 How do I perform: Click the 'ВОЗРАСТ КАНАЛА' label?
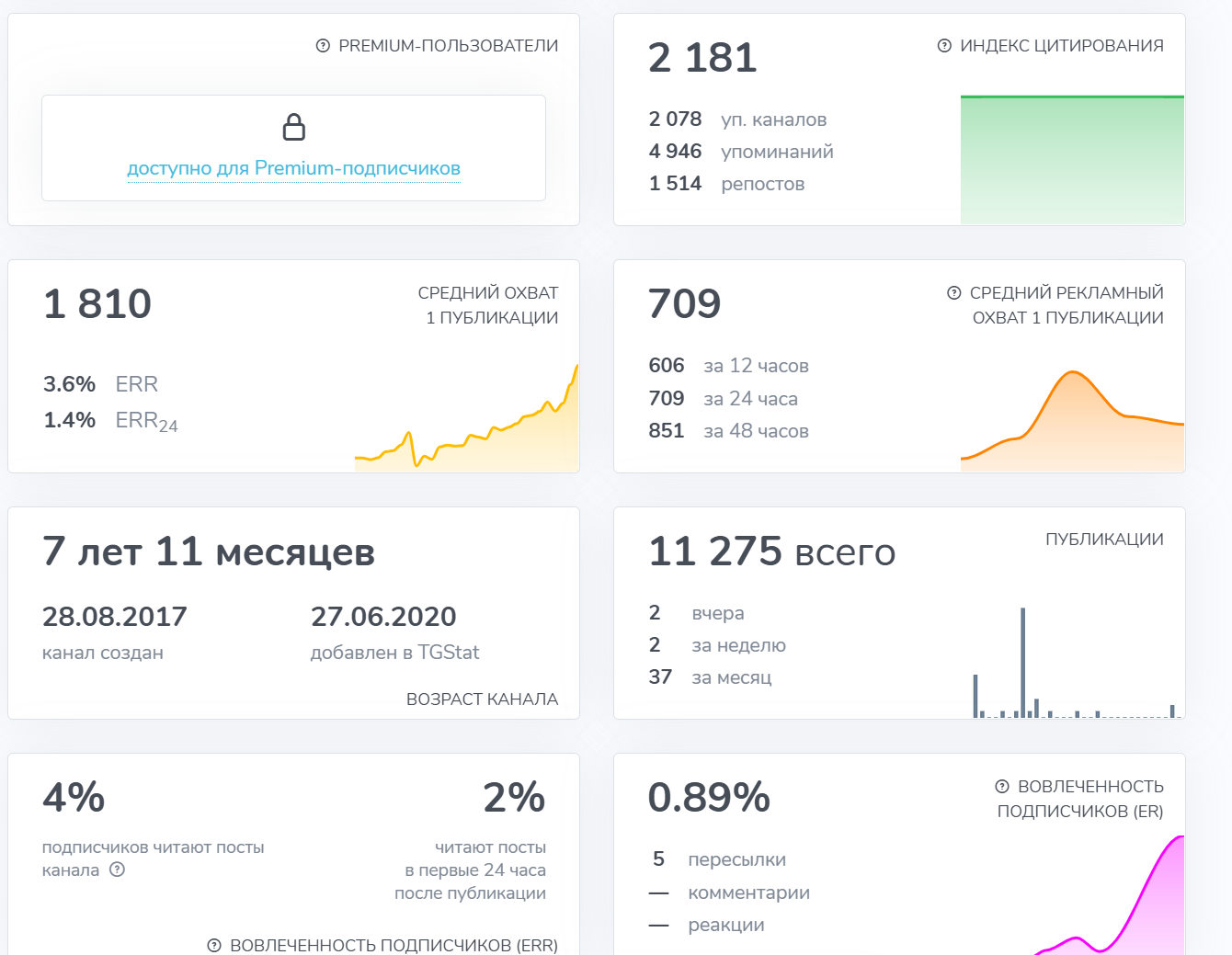click(x=483, y=699)
